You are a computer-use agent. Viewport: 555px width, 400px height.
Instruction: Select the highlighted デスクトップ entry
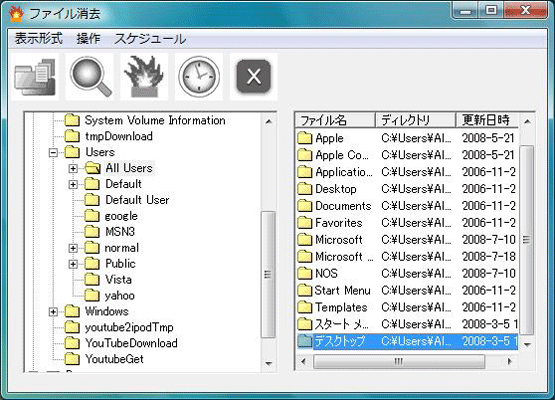(x=407, y=341)
